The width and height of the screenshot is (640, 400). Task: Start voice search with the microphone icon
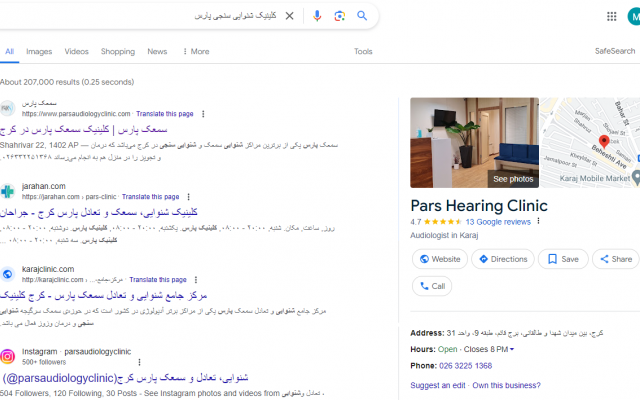coord(317,16)
